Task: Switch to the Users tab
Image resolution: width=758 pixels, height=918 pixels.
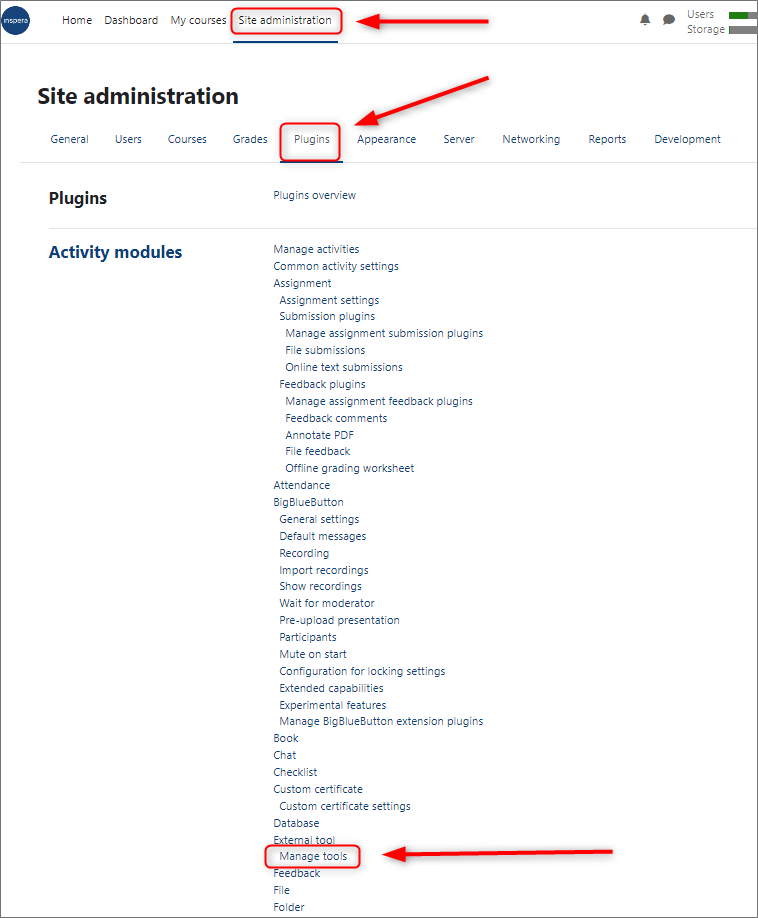Action: (x=128, y=139)
